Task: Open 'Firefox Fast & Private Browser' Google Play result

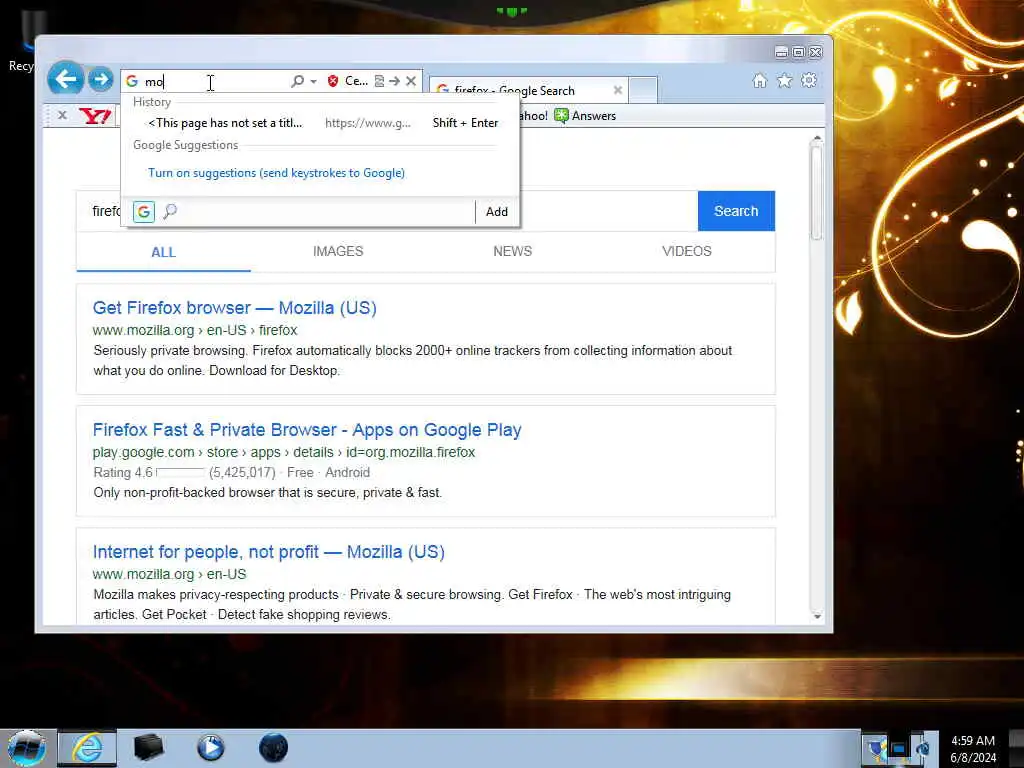Action: pos(307,430)
